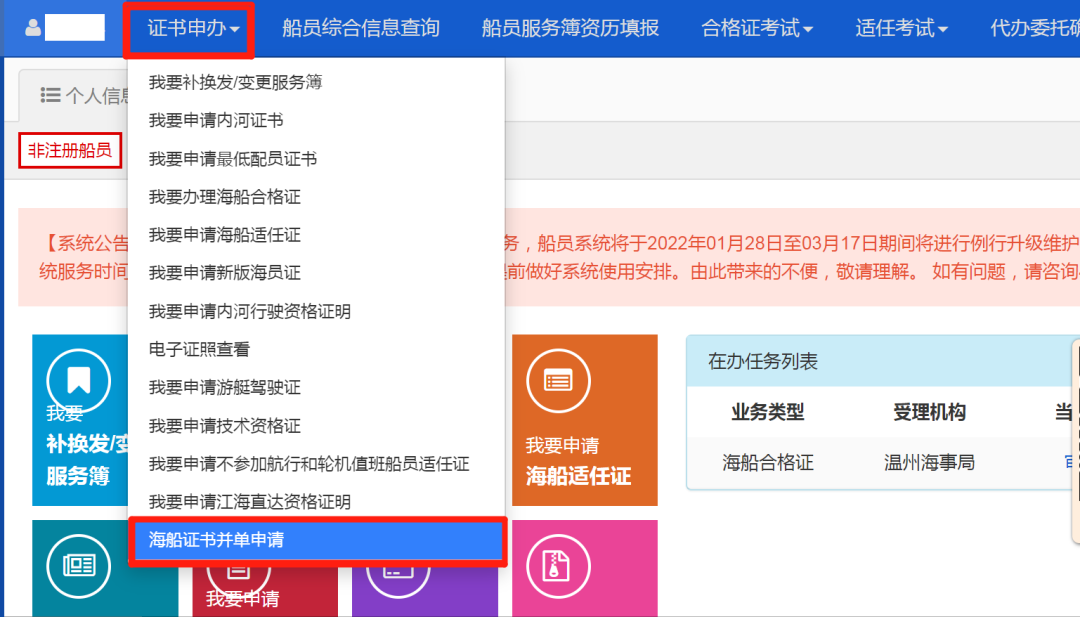Image resolution: width=1080 pixels, height=617 pixels.
Task: Open the 适任考试 dropdown
Action: pos(901,28)
